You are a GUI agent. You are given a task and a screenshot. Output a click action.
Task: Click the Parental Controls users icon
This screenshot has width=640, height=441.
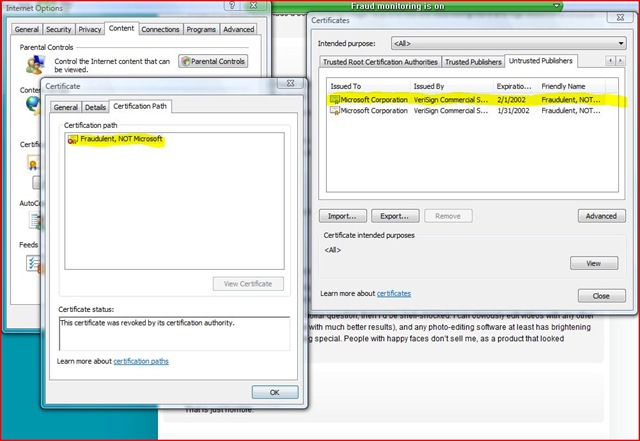(35, 65)
